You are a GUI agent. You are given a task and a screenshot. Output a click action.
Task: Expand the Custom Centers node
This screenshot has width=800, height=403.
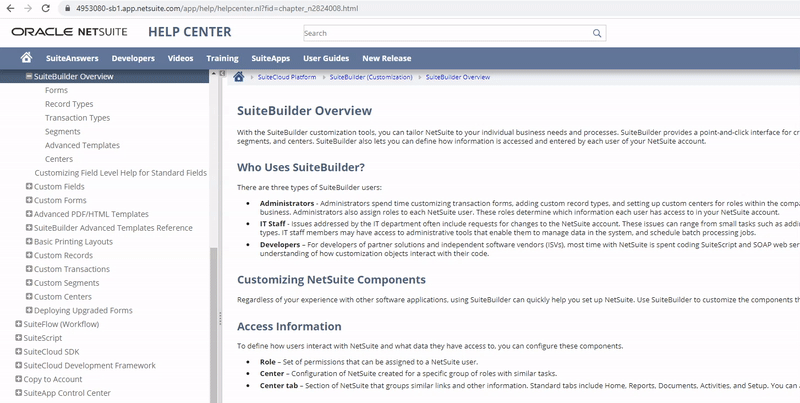pos(29,296)
